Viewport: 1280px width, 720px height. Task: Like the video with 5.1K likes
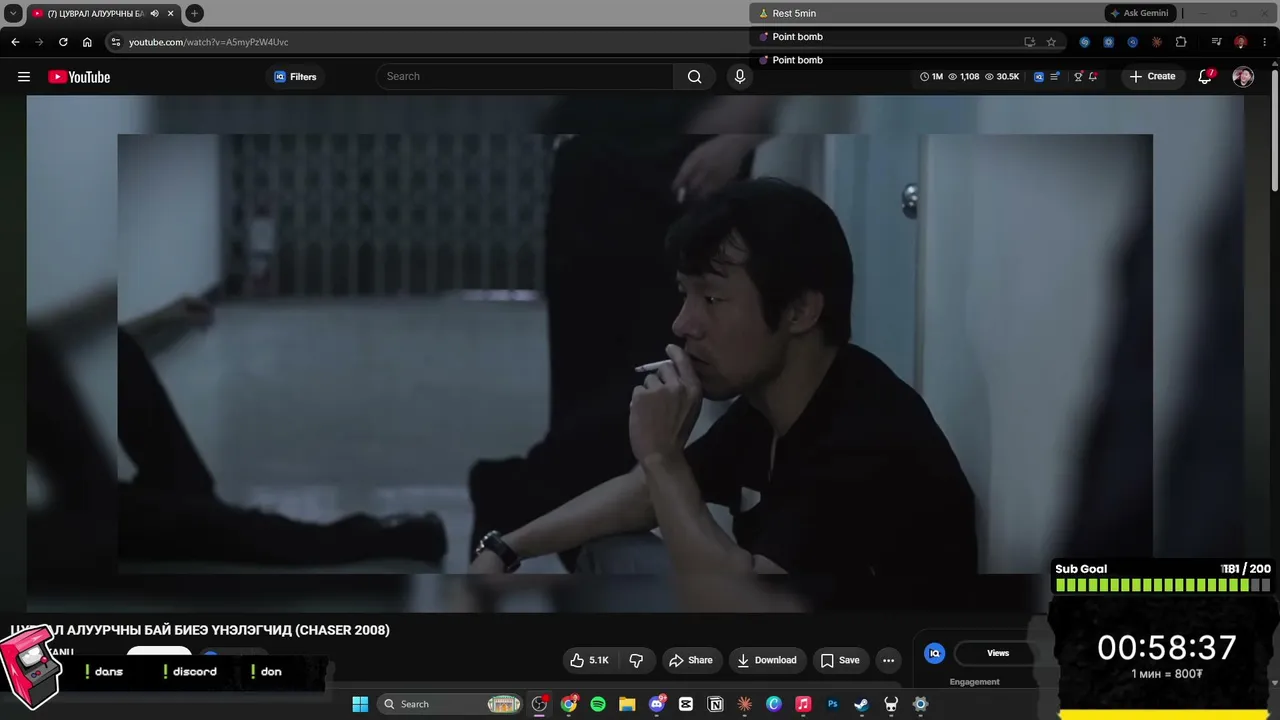pos(589,660)
